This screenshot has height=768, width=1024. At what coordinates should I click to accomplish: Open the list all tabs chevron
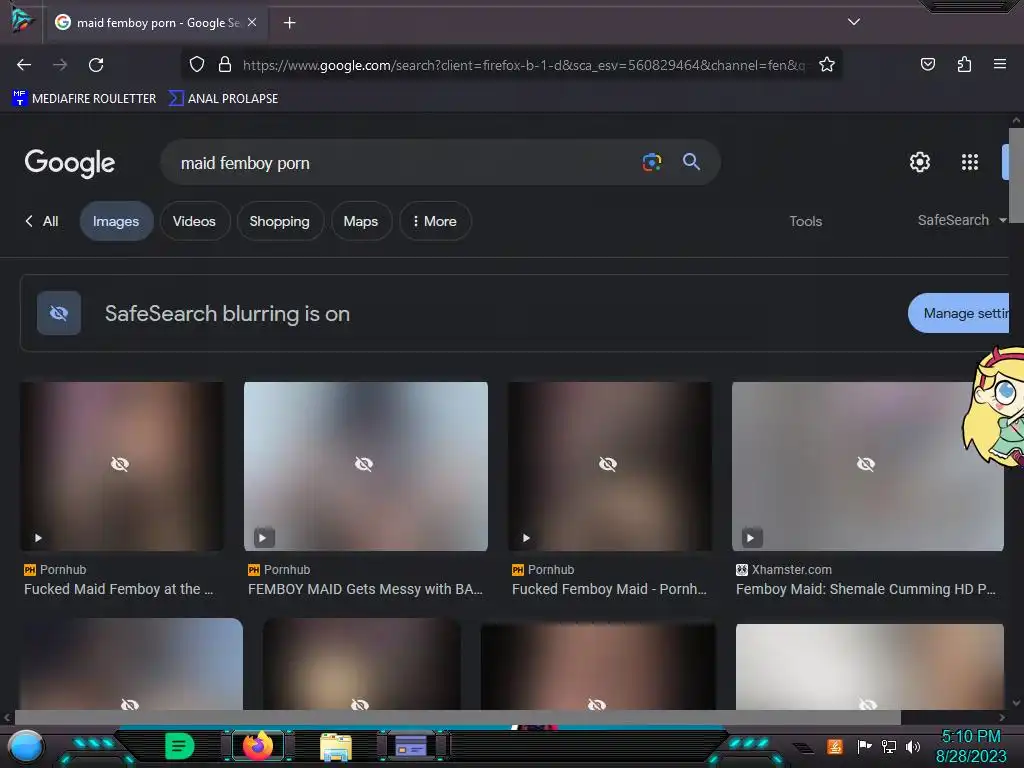[854, 22]
